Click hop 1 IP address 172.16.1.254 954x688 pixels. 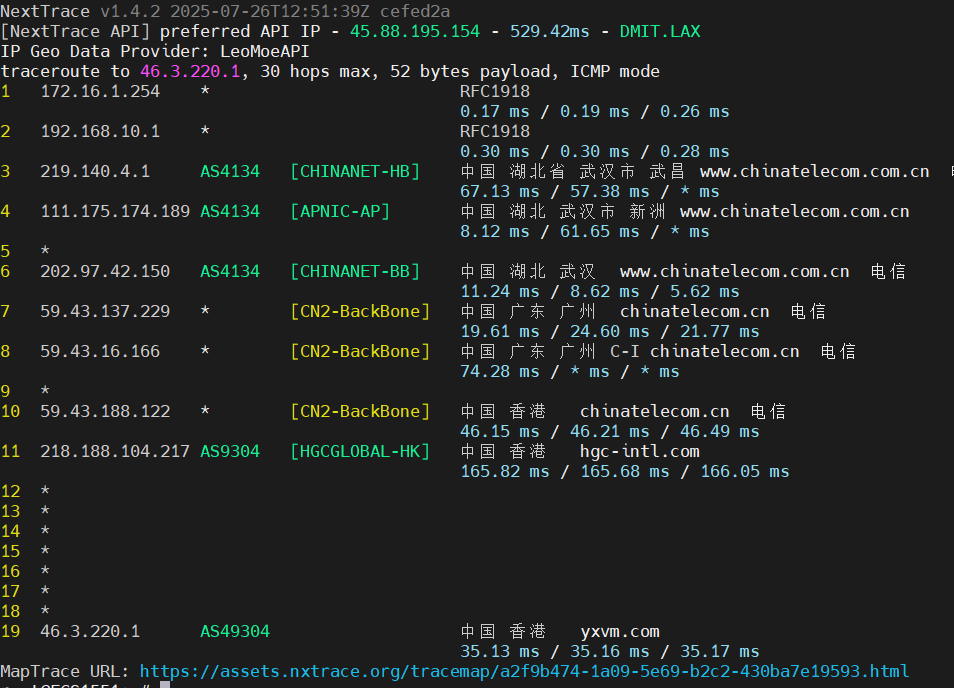click(x=100, y=91)
